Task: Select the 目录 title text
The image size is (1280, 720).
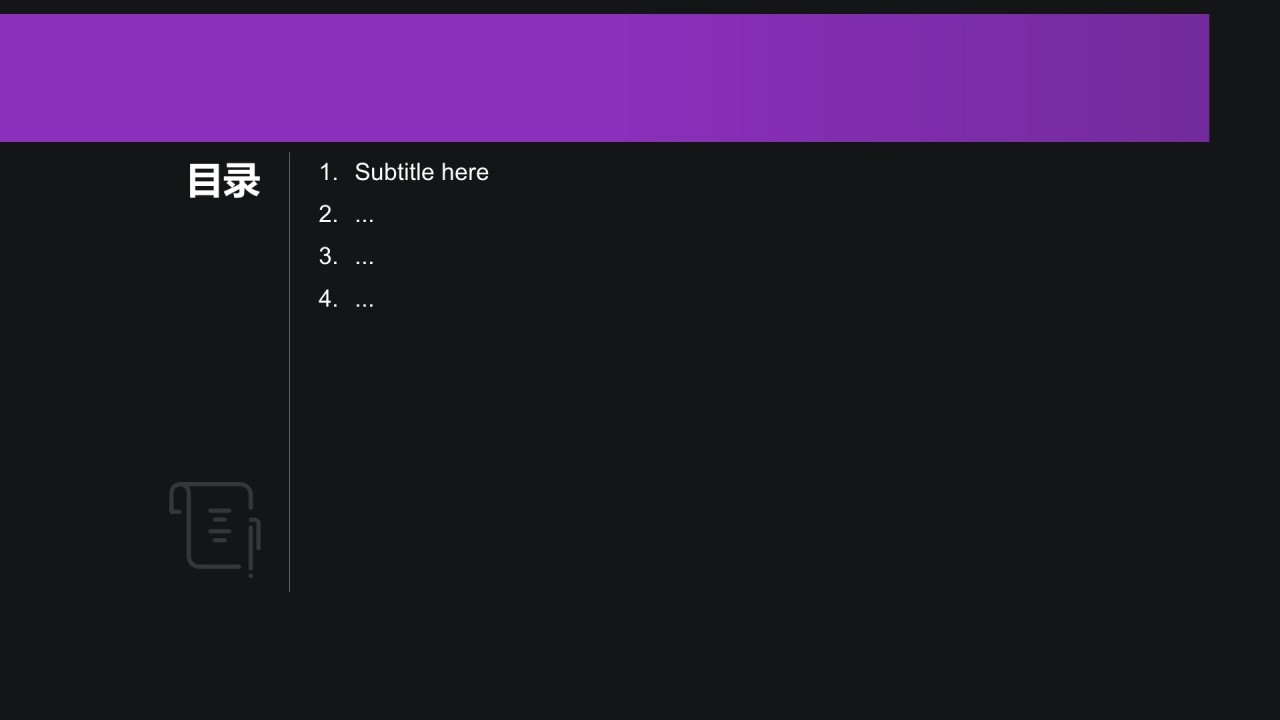Action: [223, 181]
